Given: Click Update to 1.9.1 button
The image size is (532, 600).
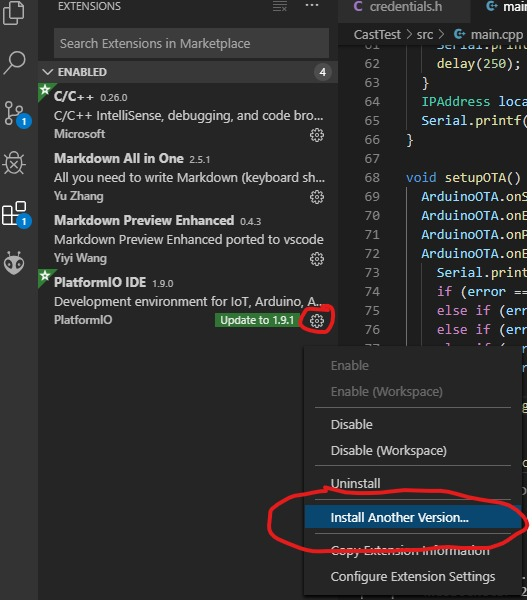Looking at the screenshot, I should [257, 320].
